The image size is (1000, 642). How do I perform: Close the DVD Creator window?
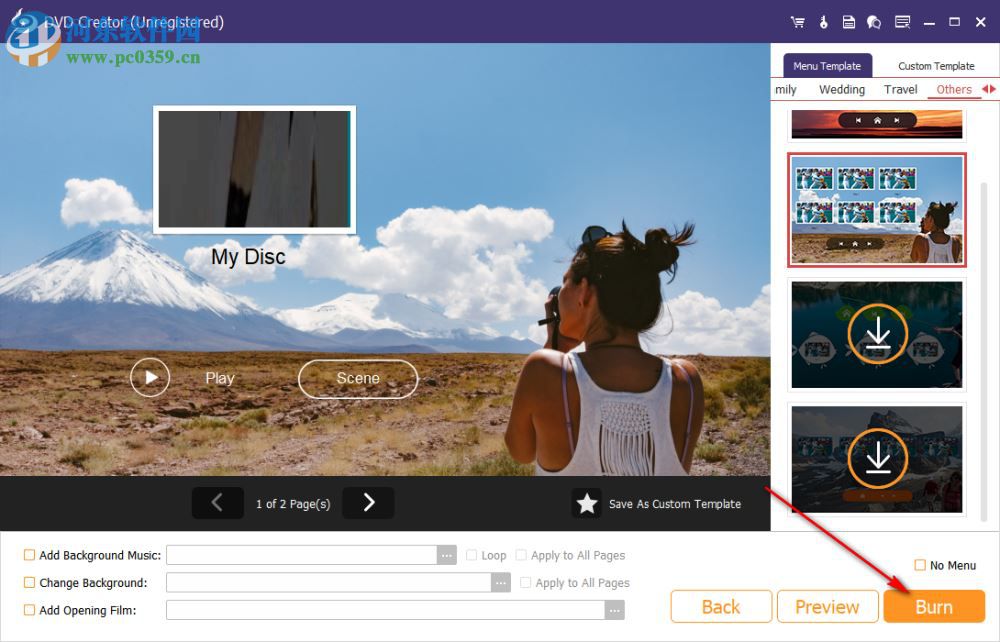tap(981, 22)
